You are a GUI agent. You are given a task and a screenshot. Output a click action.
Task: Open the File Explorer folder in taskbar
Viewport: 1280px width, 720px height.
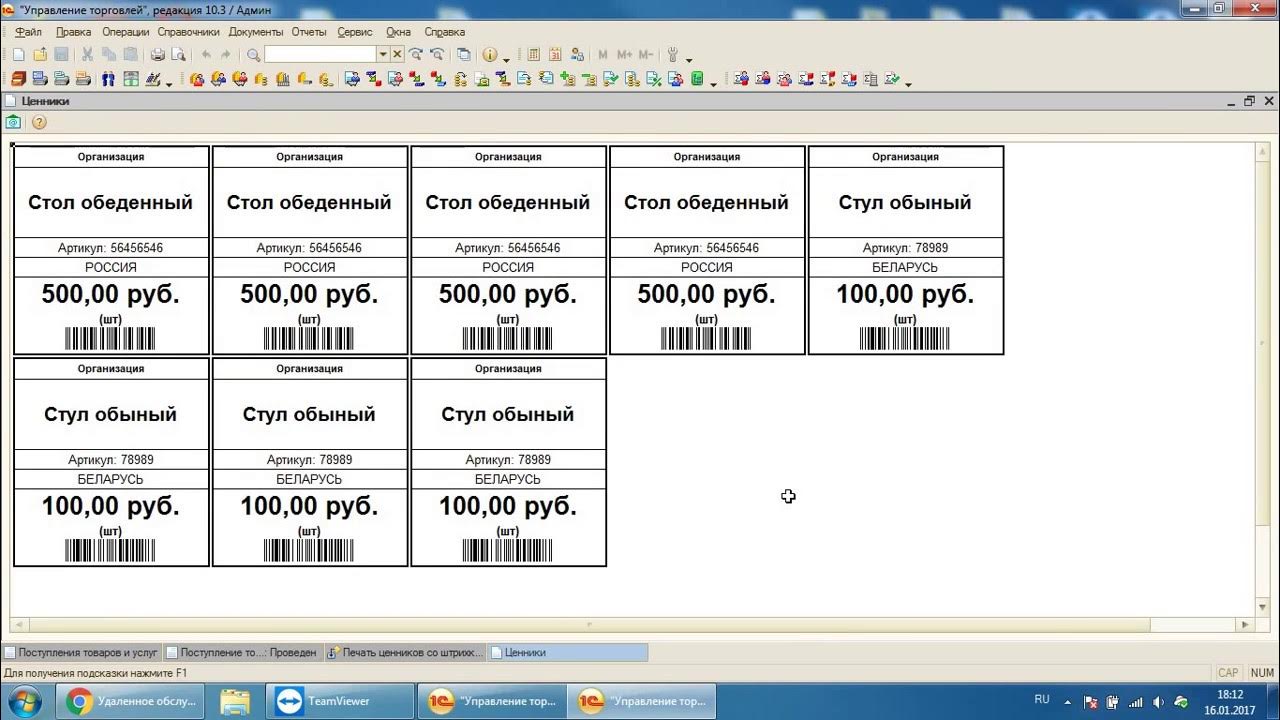(234, 701)
